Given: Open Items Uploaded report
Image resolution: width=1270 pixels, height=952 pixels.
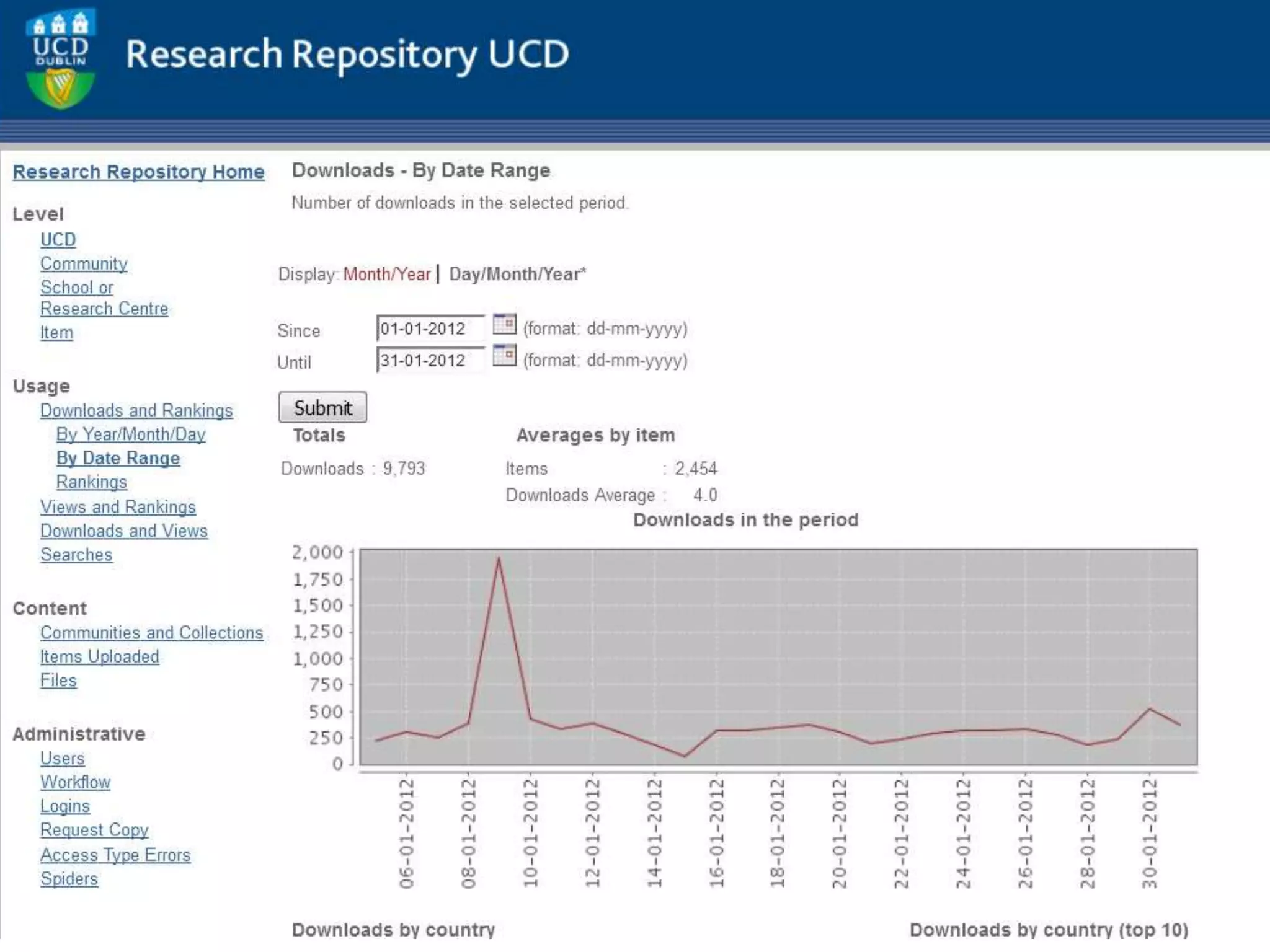Looking at the screenshot, I should 99,656.
